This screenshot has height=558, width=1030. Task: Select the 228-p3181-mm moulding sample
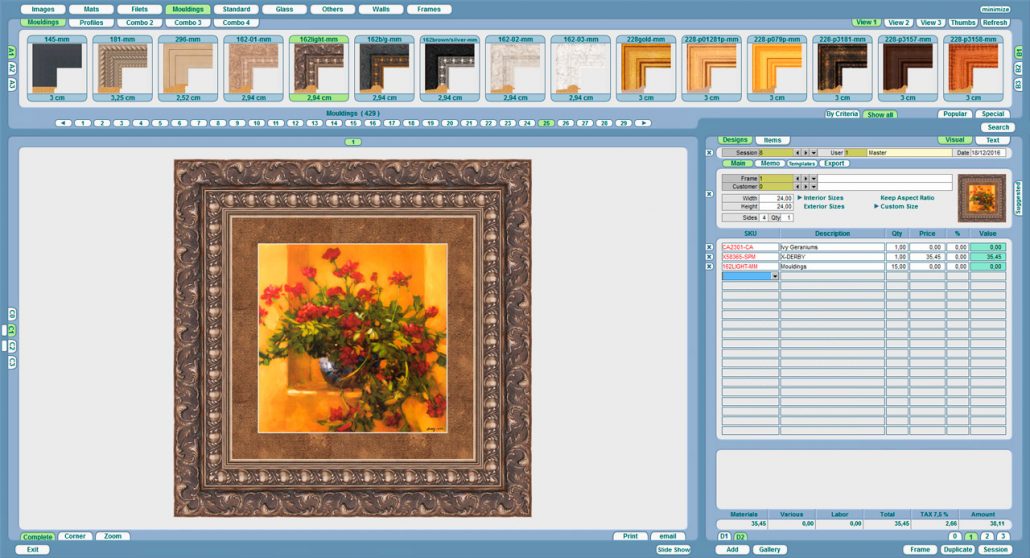point(843,68)
